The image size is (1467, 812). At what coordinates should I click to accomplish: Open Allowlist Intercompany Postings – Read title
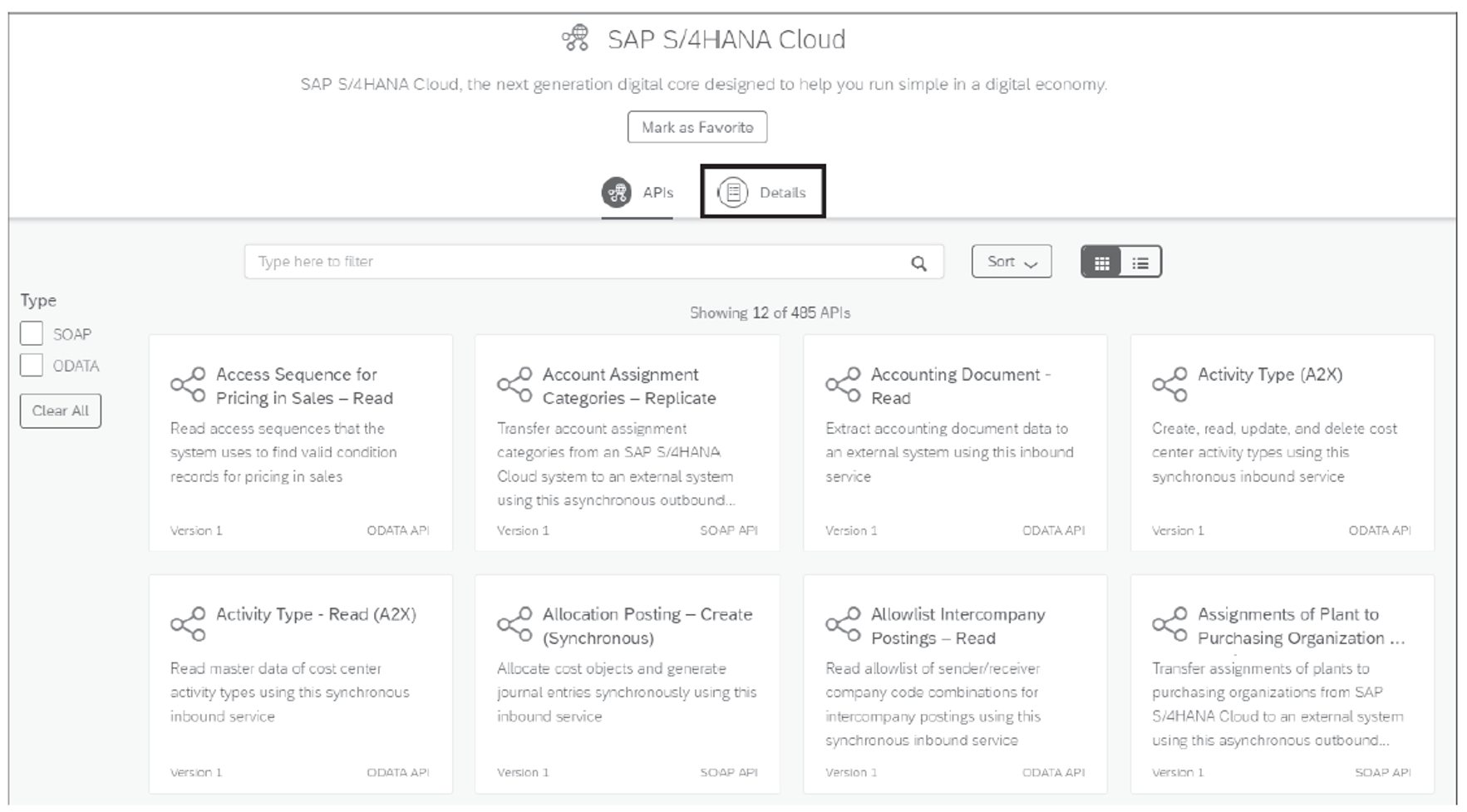click(x=957, y=626)
